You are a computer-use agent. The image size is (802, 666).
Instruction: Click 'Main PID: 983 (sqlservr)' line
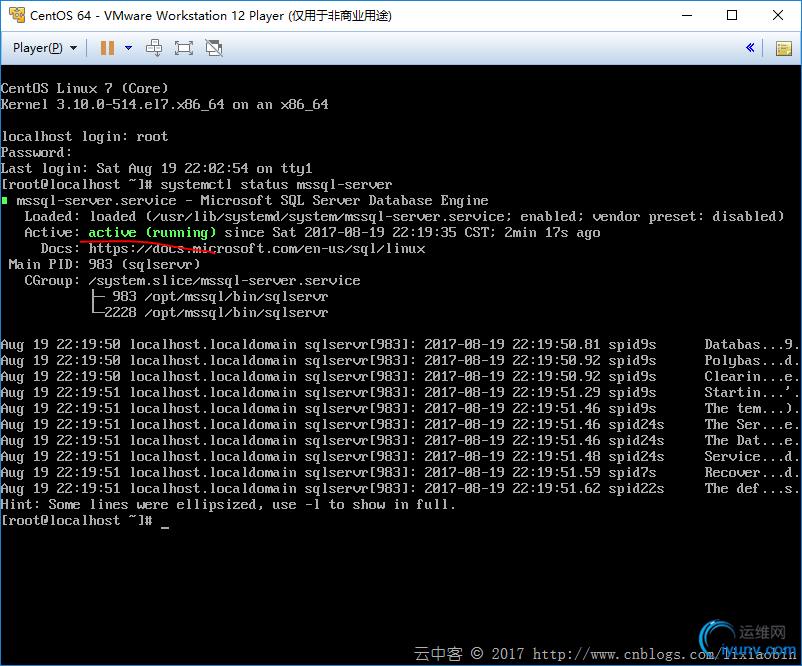tap(104, 264)
